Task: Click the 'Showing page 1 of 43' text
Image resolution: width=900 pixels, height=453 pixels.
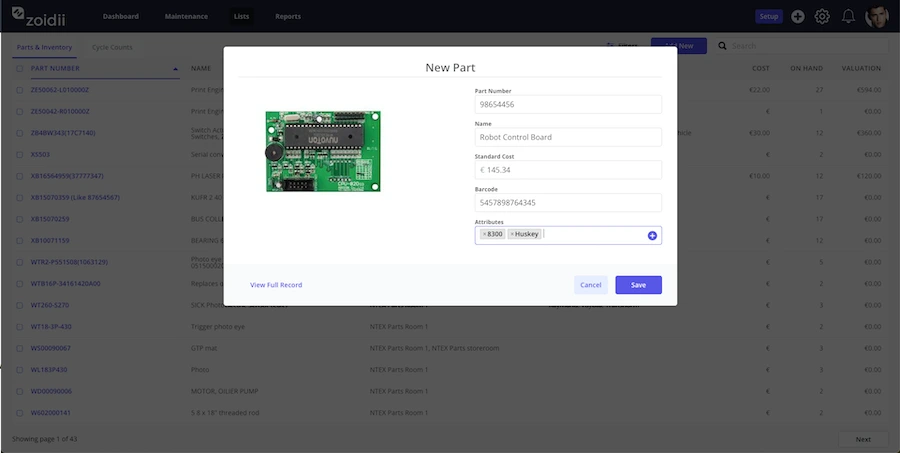Action: [45, 439]
